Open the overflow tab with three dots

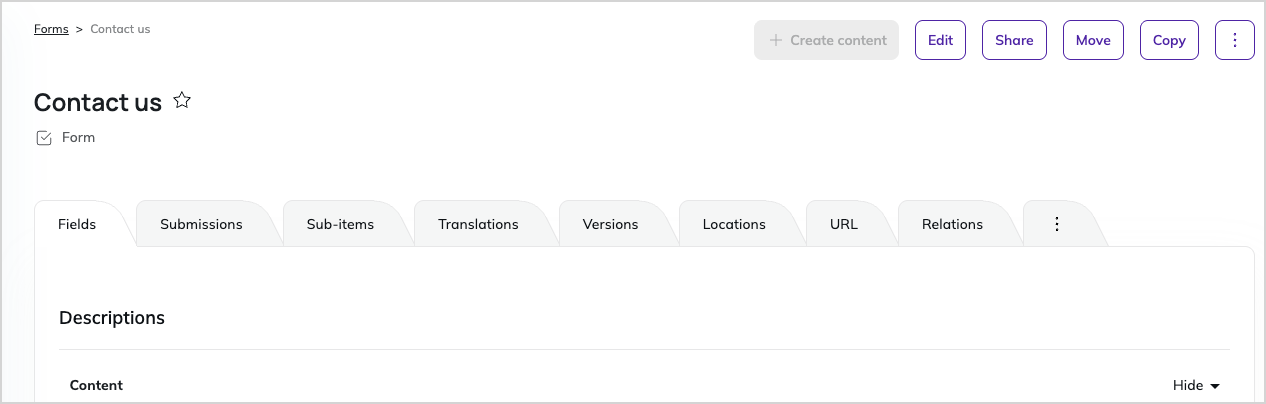point(1057,224)
